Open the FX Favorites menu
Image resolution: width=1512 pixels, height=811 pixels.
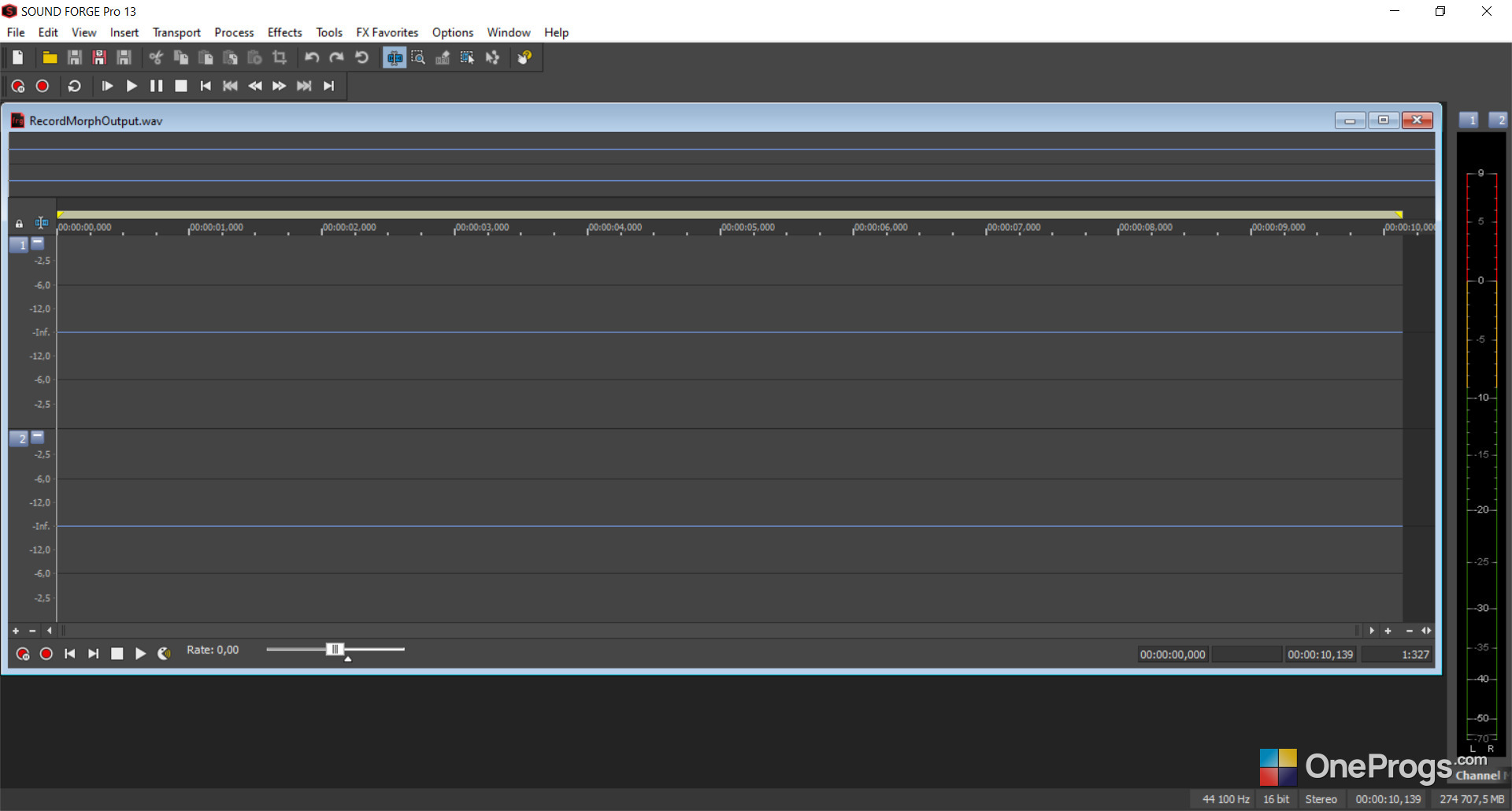pyautogui.click(x=387, y=32)
